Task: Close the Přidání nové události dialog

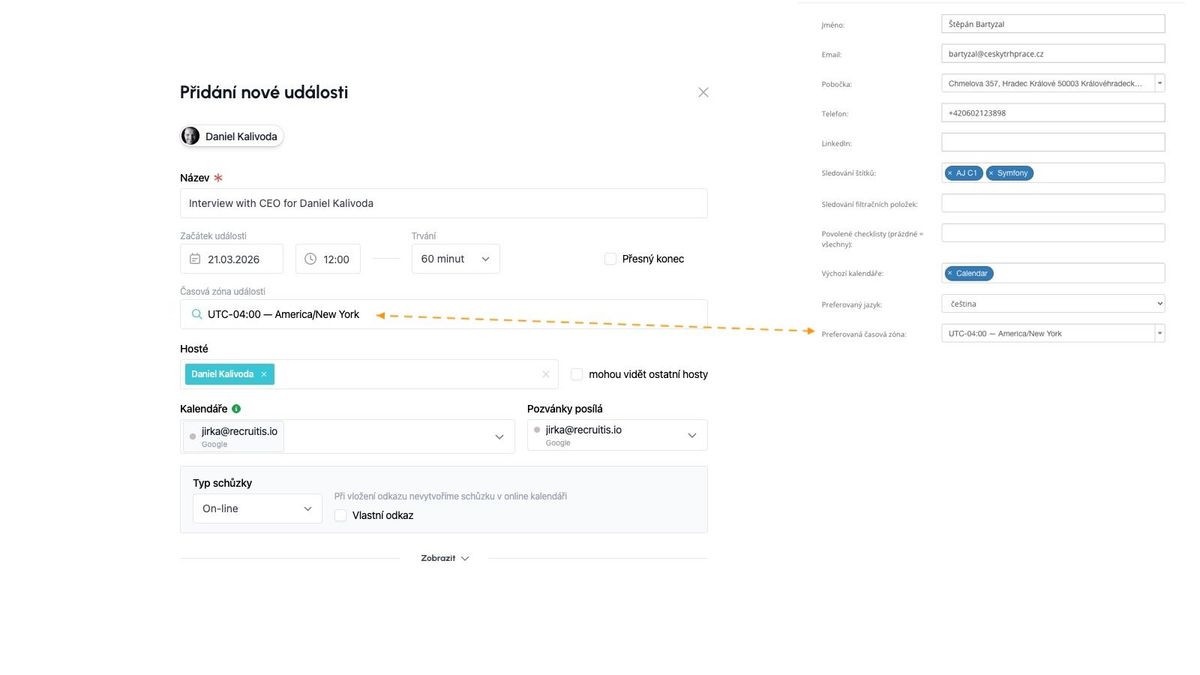Action: 703,92
